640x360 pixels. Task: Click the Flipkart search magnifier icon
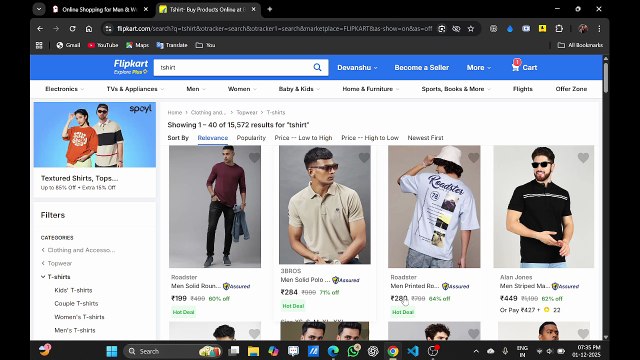click(x=317, y=67)
